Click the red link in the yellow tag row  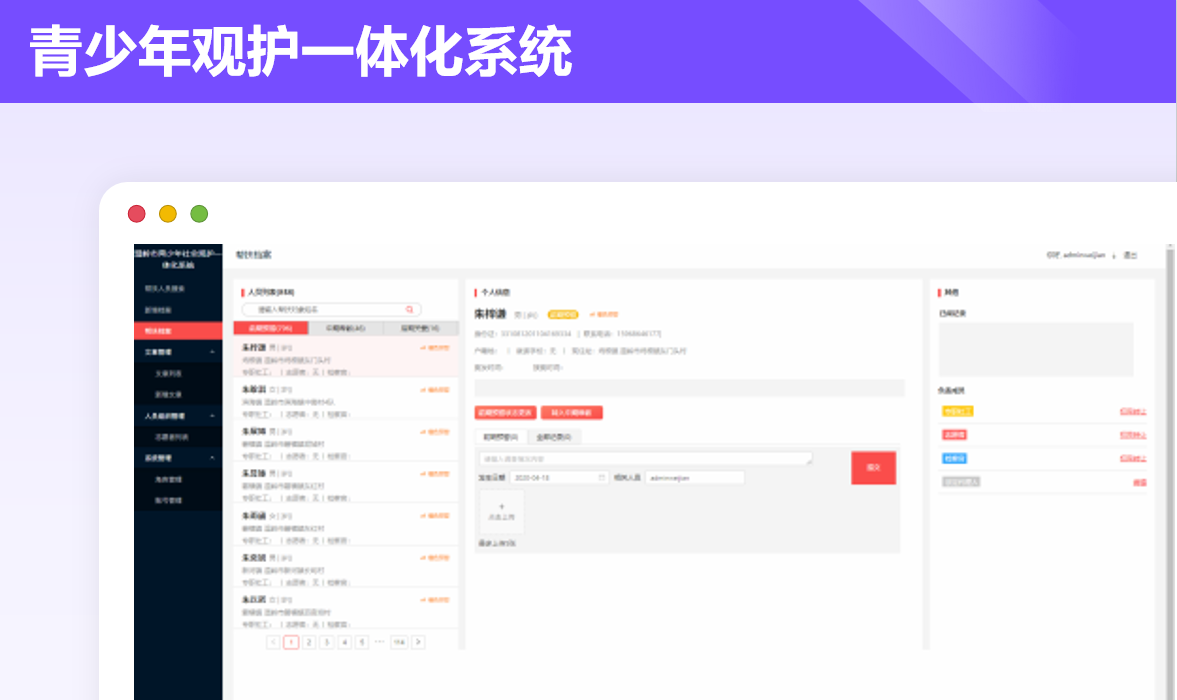click(x=1133, y=411)
